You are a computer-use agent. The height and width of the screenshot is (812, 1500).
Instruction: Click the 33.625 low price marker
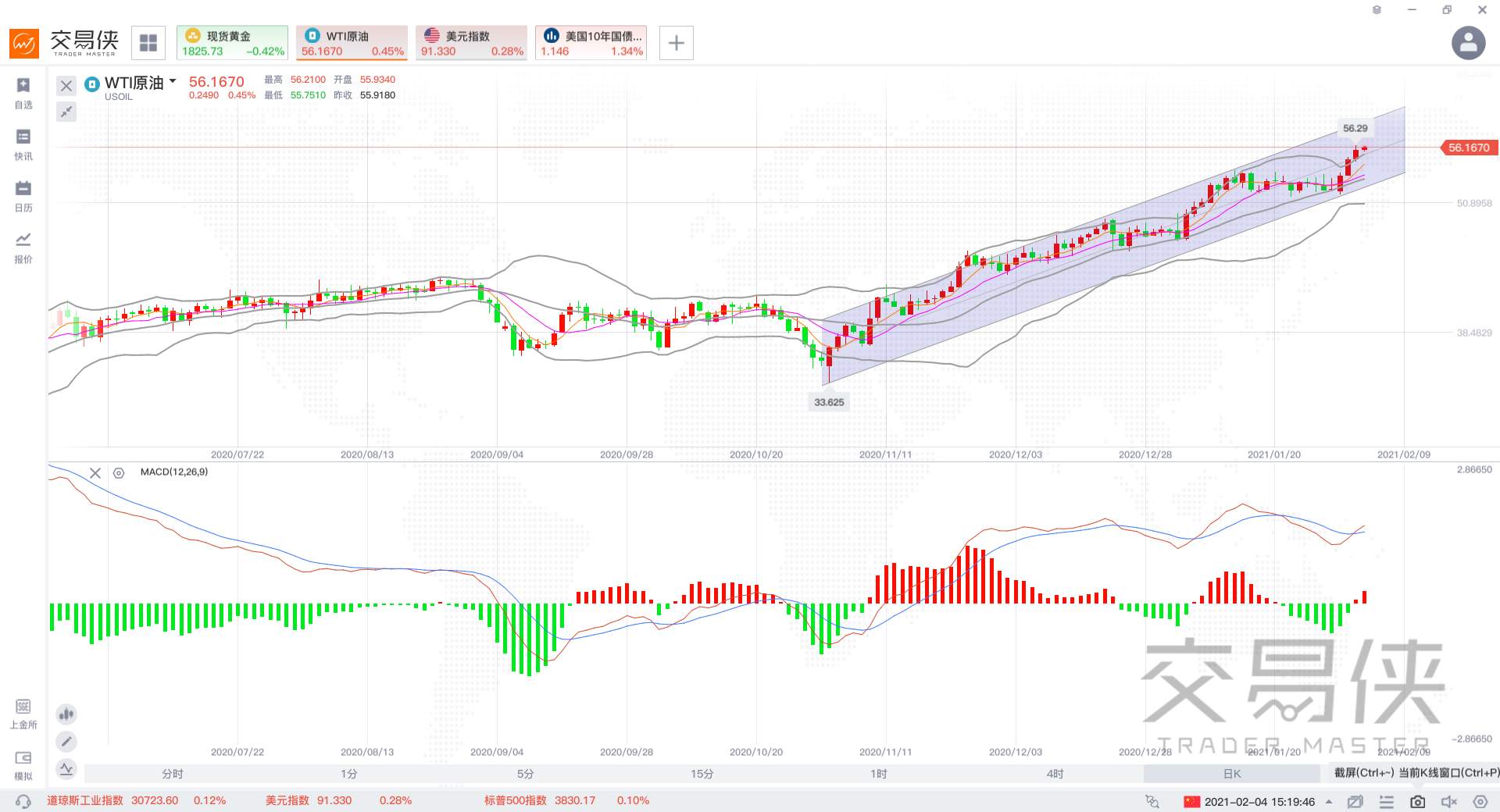click(x=829, y=402)
